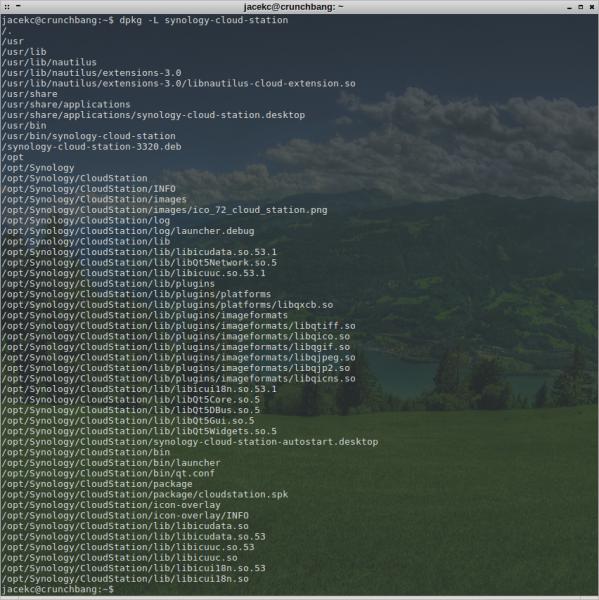Screen dimensions: 599x600
Task: Click the libQt5Gui.so.5 line
Action: (x=128, y=421)
